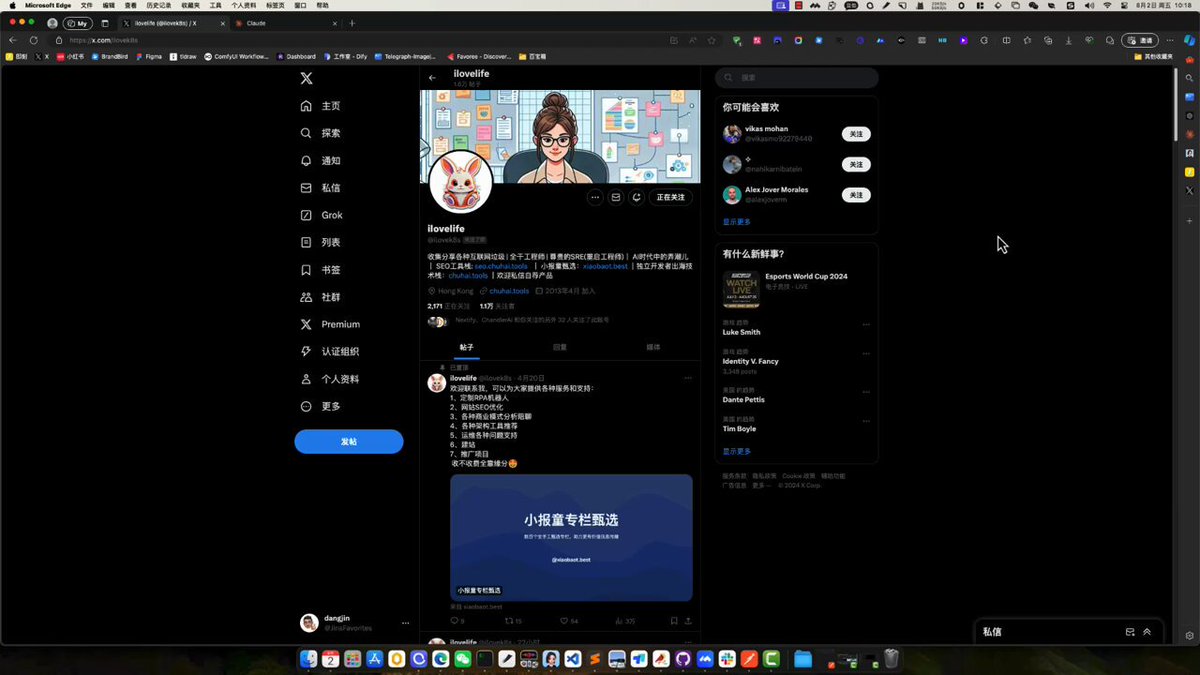This screenshot has width=1200, height=675.
Task: Open 私信 (Messages) in the sidebar
Action: point(321,188)
